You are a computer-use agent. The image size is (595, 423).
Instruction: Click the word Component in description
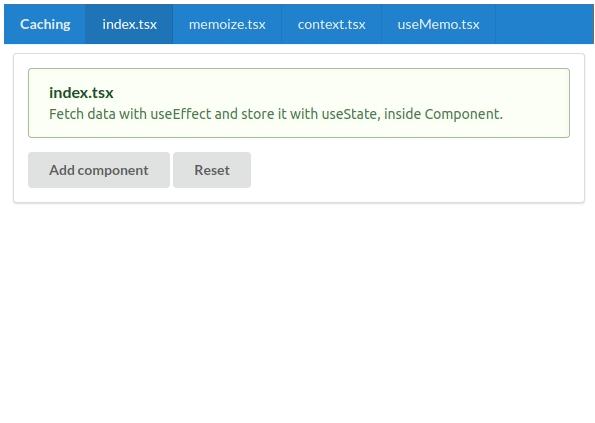click(x=463, y=114)
